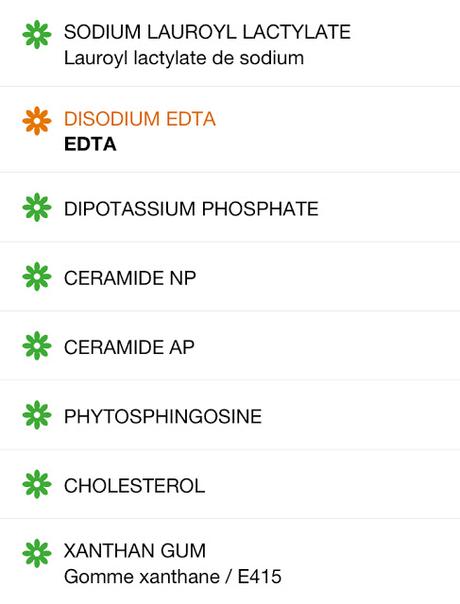Open XANTHAN GUM ingredient title
Screen dimensions: 460x604
coord(135,550)
